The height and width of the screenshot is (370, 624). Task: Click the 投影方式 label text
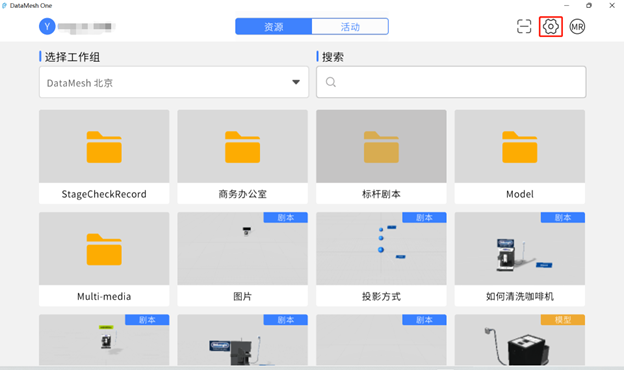381,296
